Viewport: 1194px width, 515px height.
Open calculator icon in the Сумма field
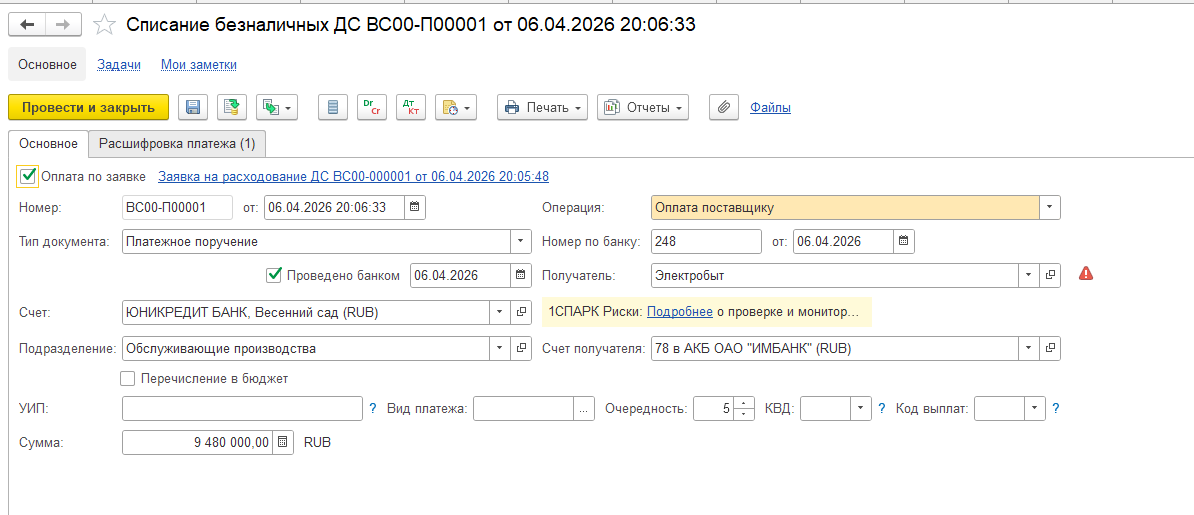pos(283,442)
